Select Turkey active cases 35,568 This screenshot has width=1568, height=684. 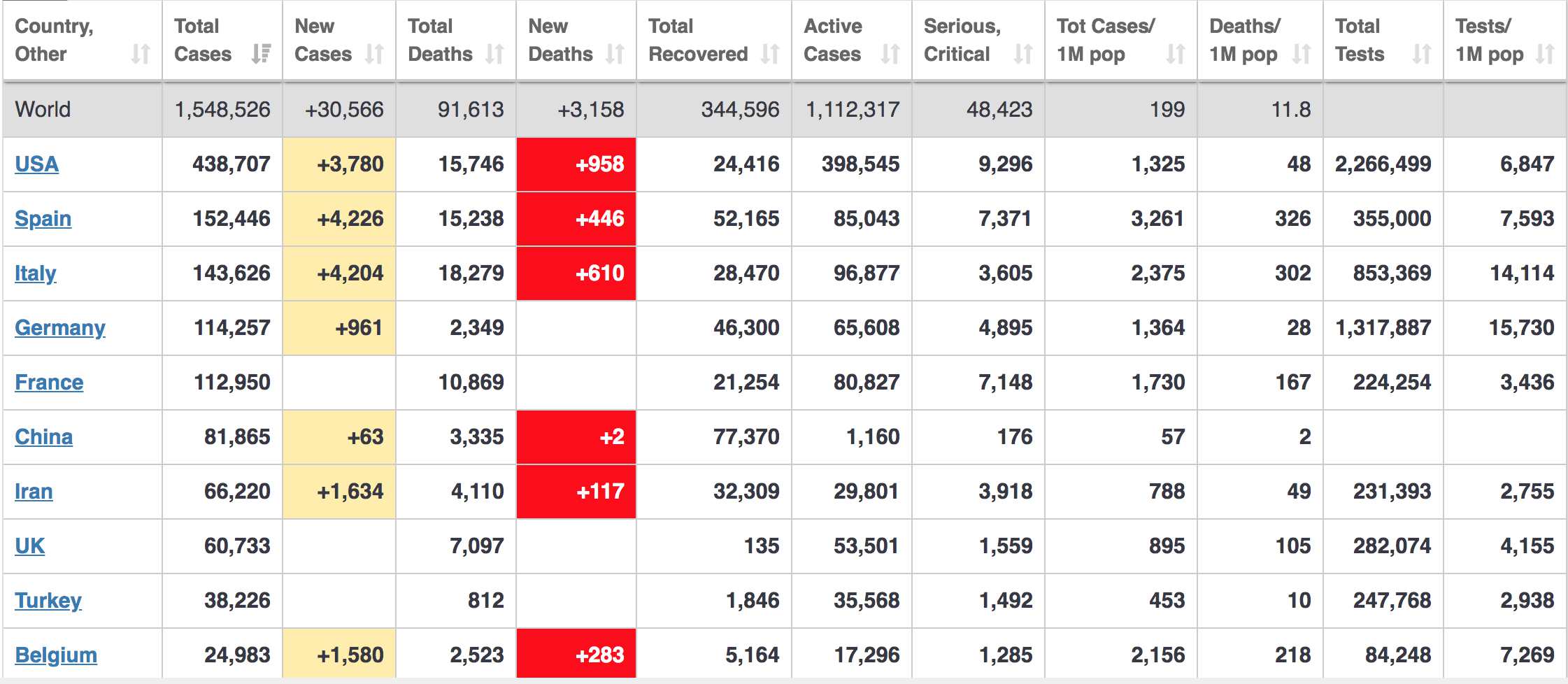[866, 601]
